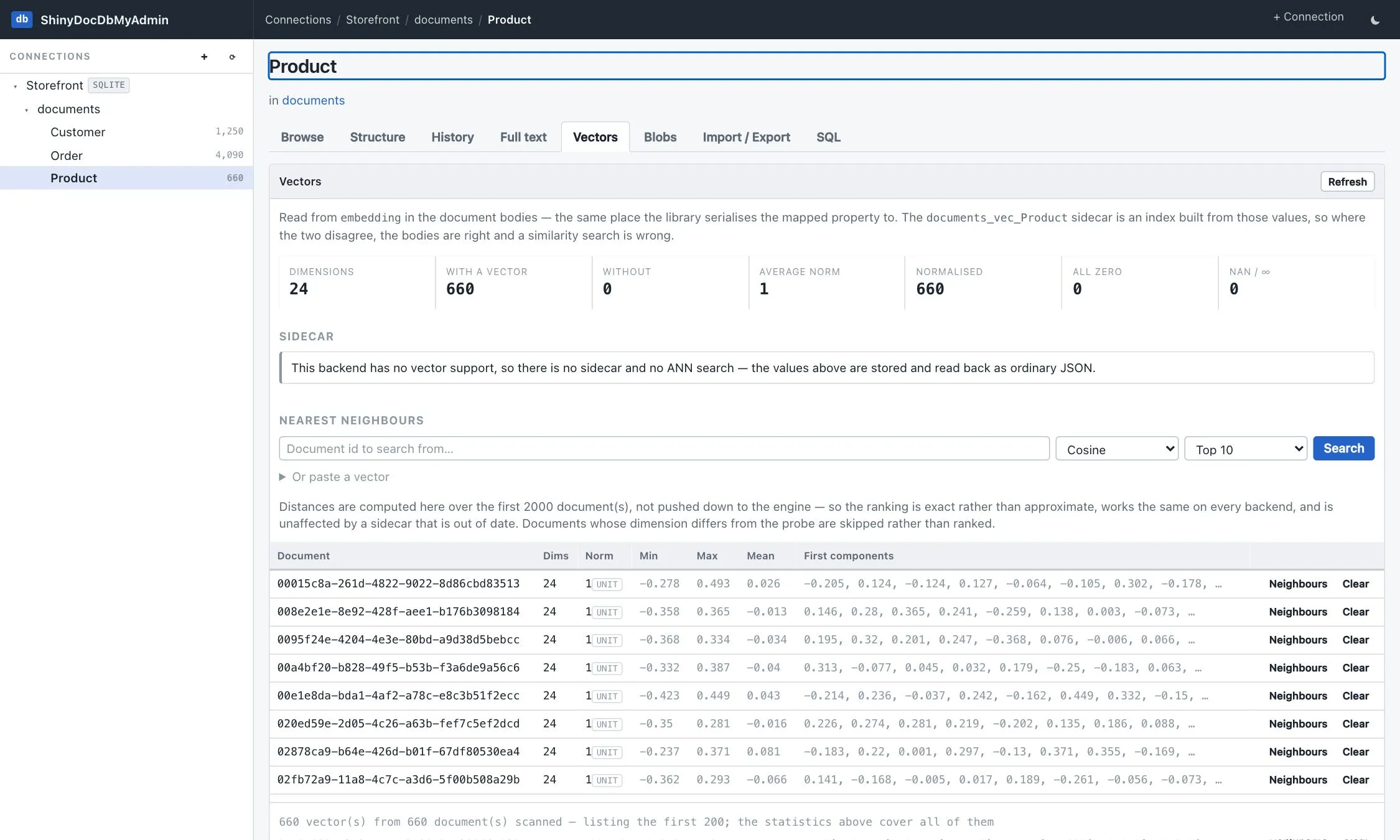Viewport: 1400px width, 840px height.
Task: Refresh connections list icon in sidebar
Action: (x=233, y=57)
